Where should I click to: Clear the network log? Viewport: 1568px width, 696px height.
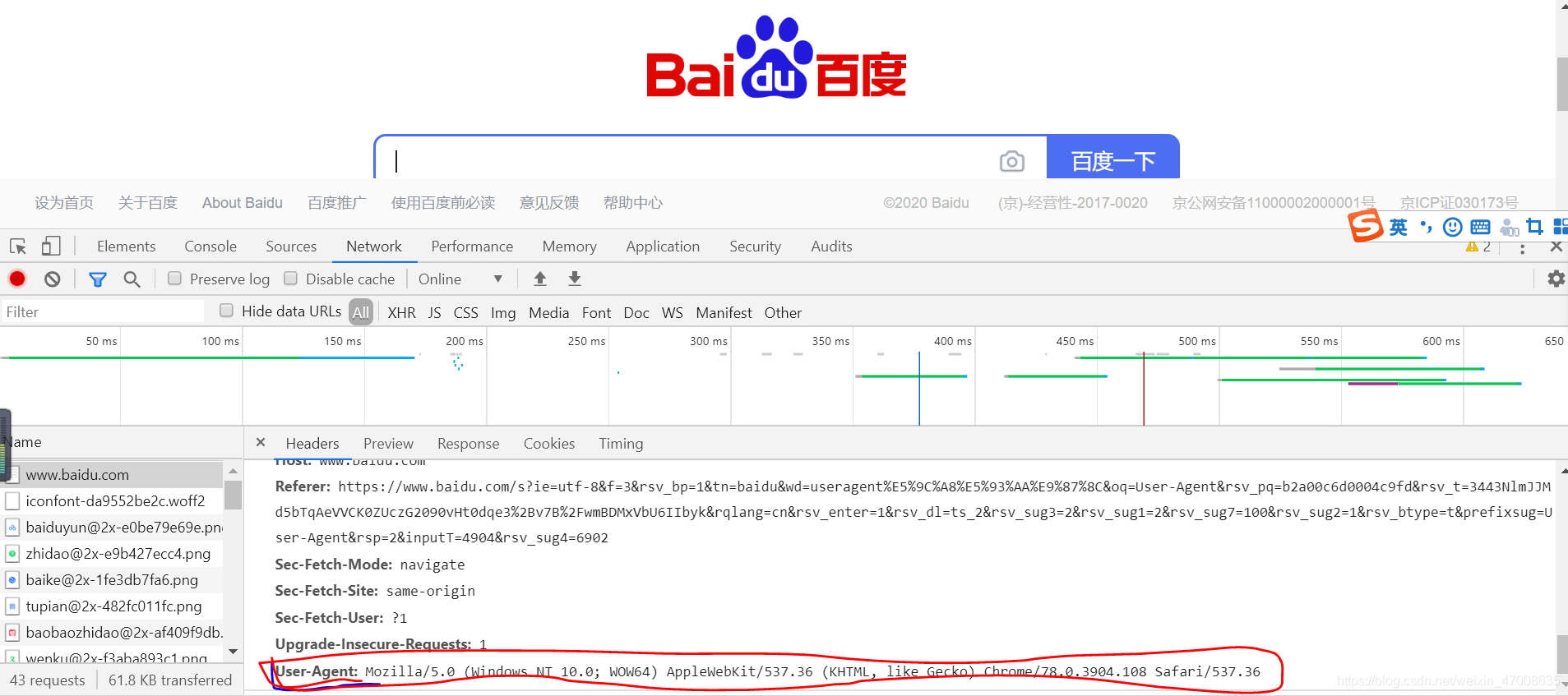pos(53,279)
